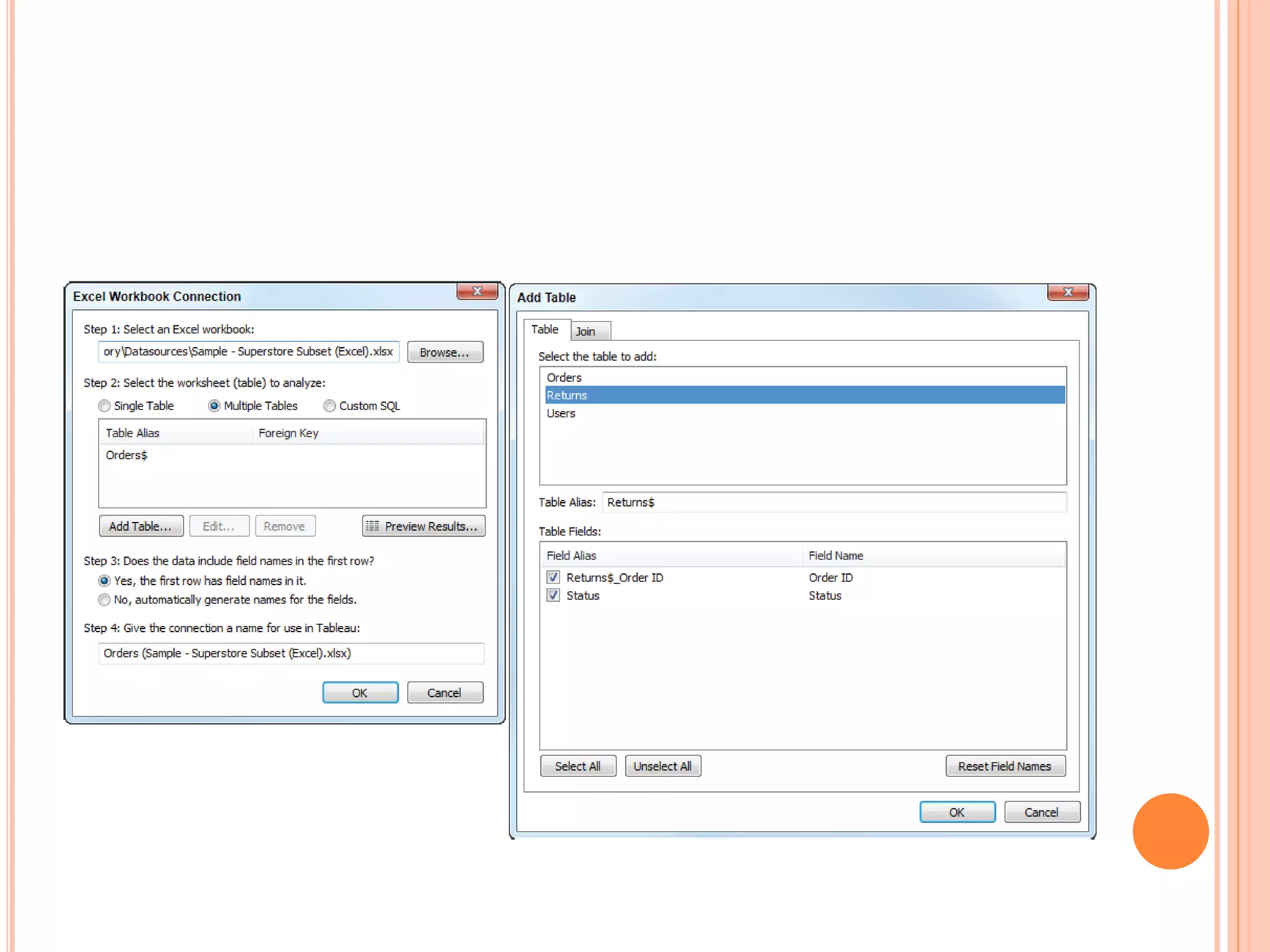Select the Orders$ row in Table Alias list
Viewport: 1270px width, 952px height.
[x=127, y=456]
